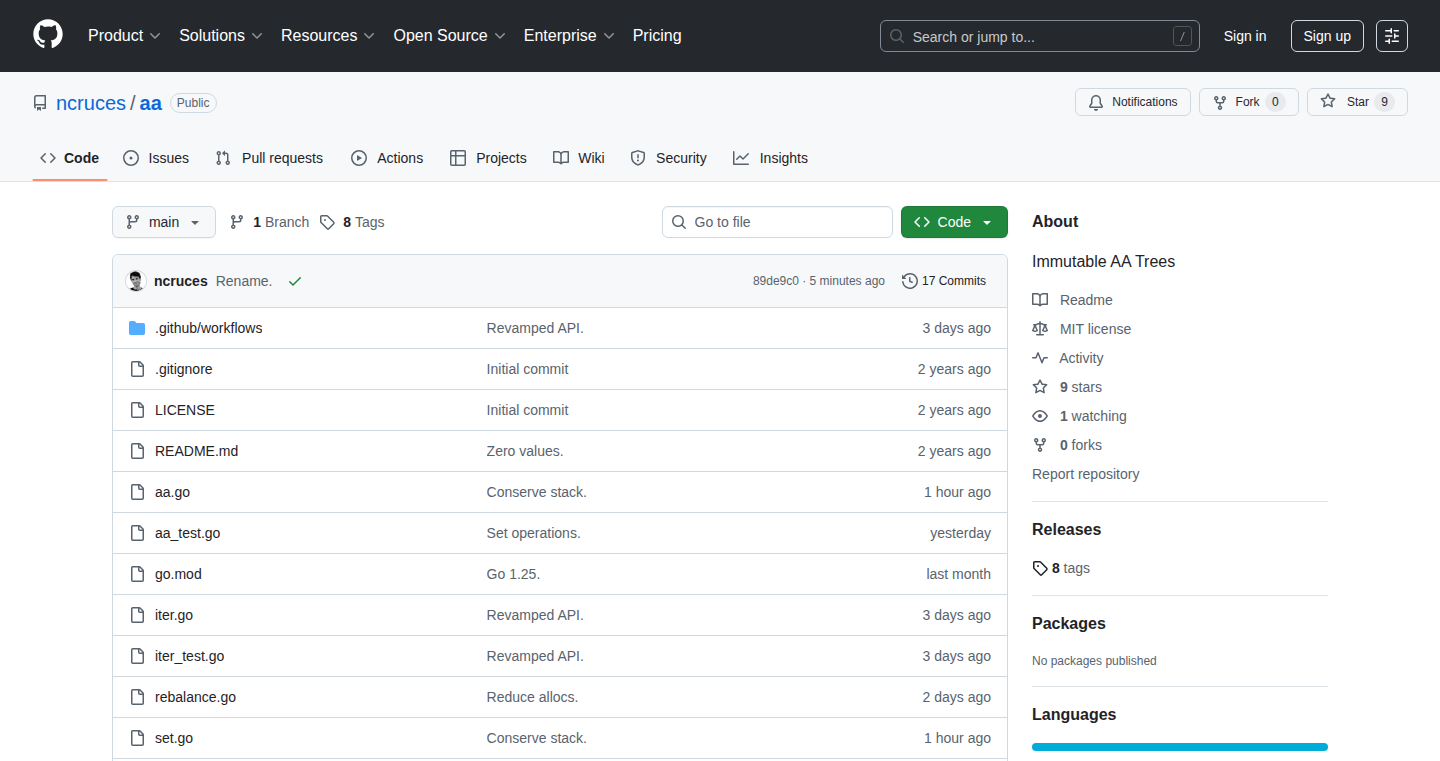
Task: Click the Notifications bell button
Action: pyautogui.click(x=1133, y=102)
